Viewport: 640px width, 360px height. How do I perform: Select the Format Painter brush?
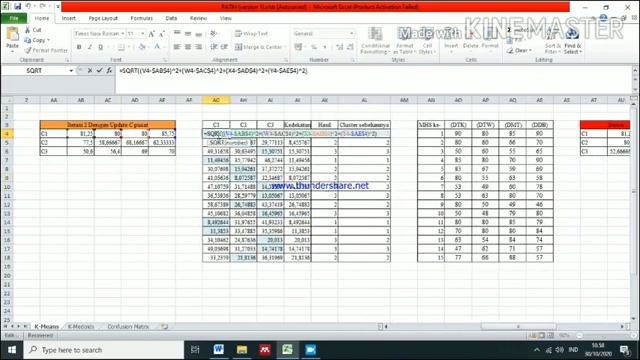click(28, 50)
